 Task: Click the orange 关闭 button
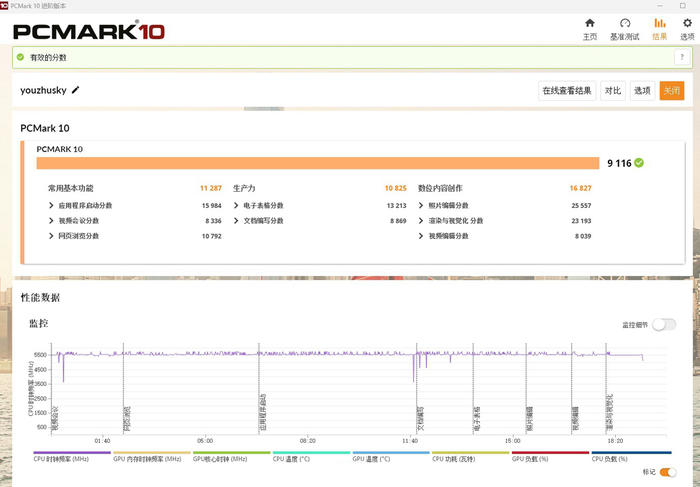(672, 90)
